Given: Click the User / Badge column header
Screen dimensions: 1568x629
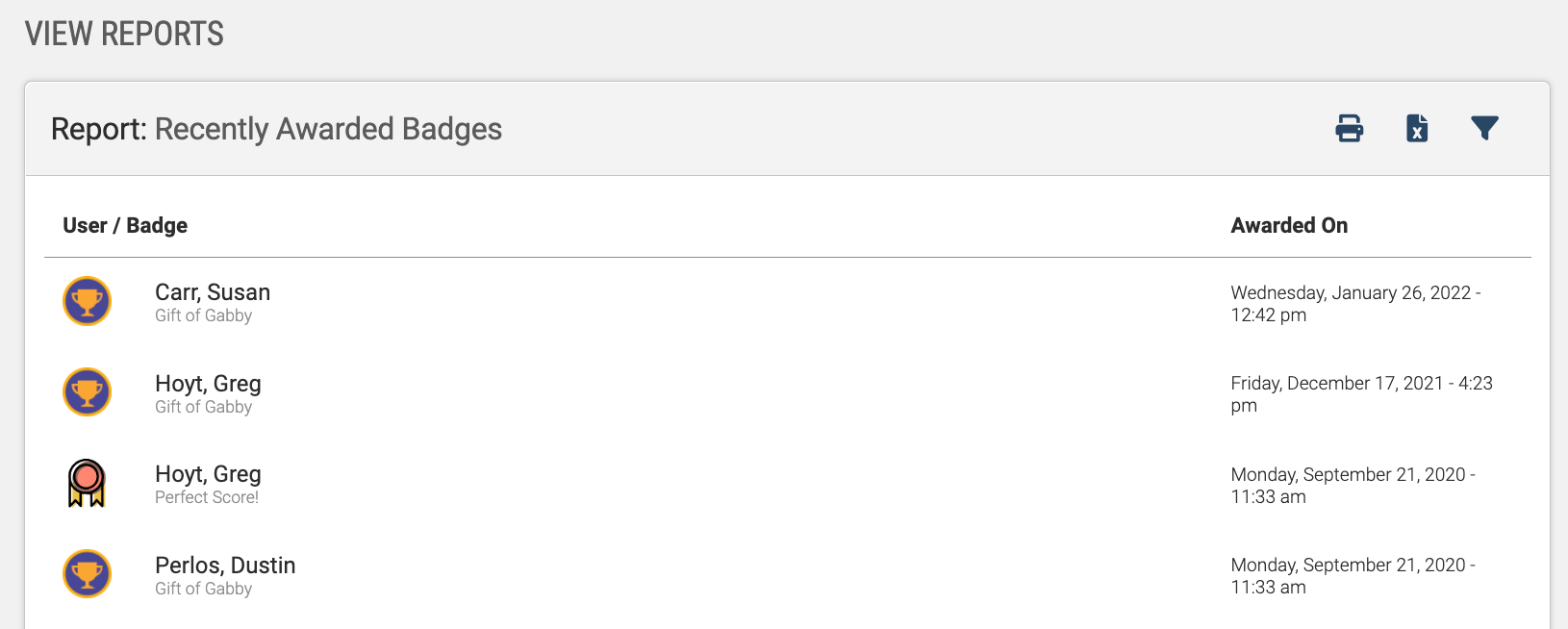Looking at the screenshot, I should tap(125, 225).
